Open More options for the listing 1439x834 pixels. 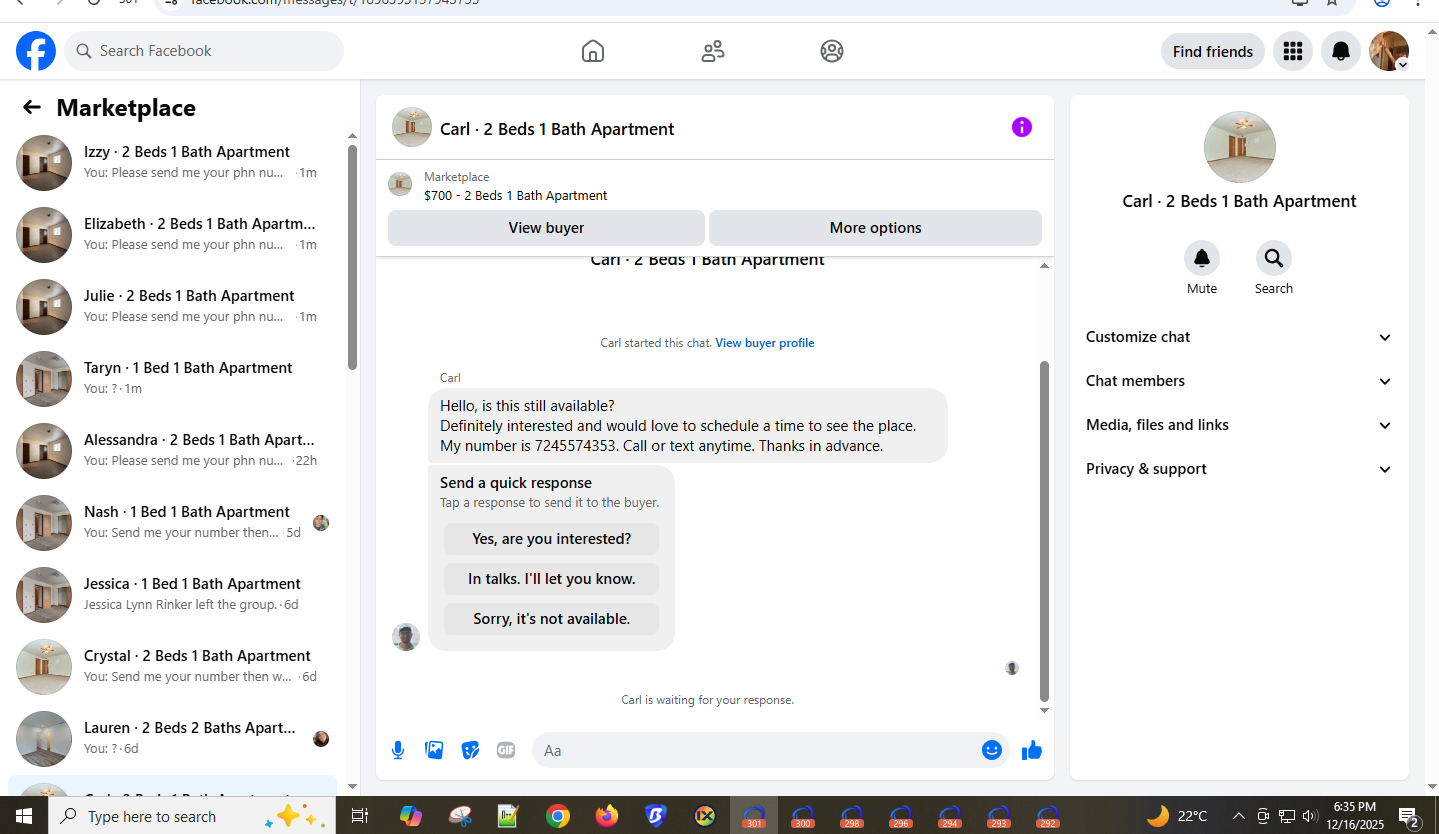[875, 228]
